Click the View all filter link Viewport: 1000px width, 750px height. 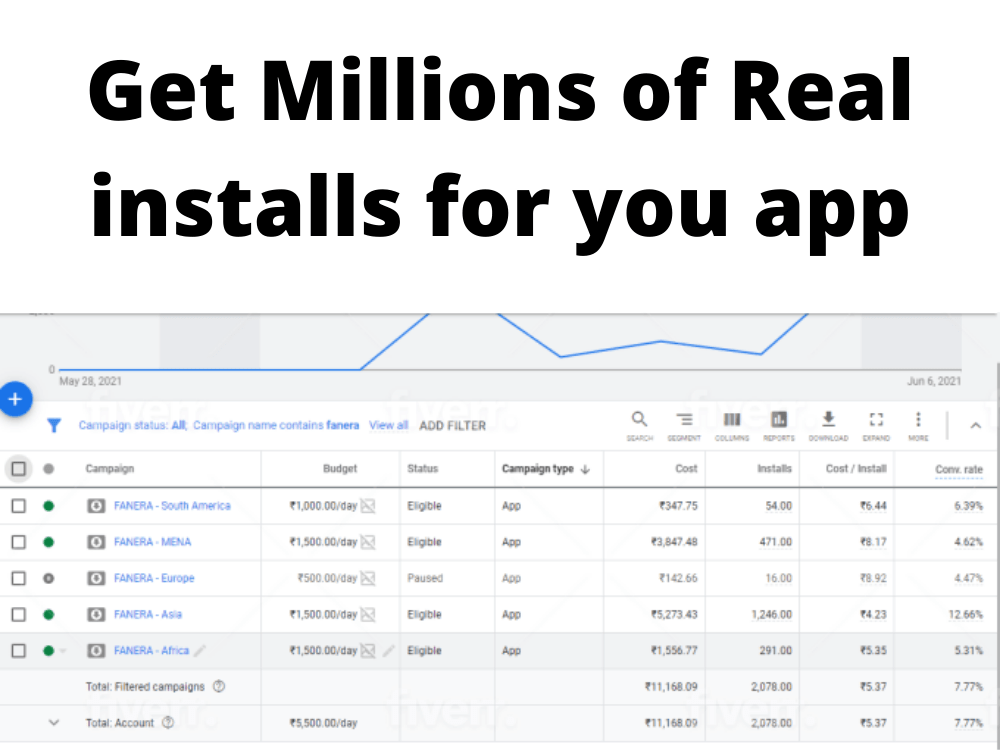(x=388, y=425)
